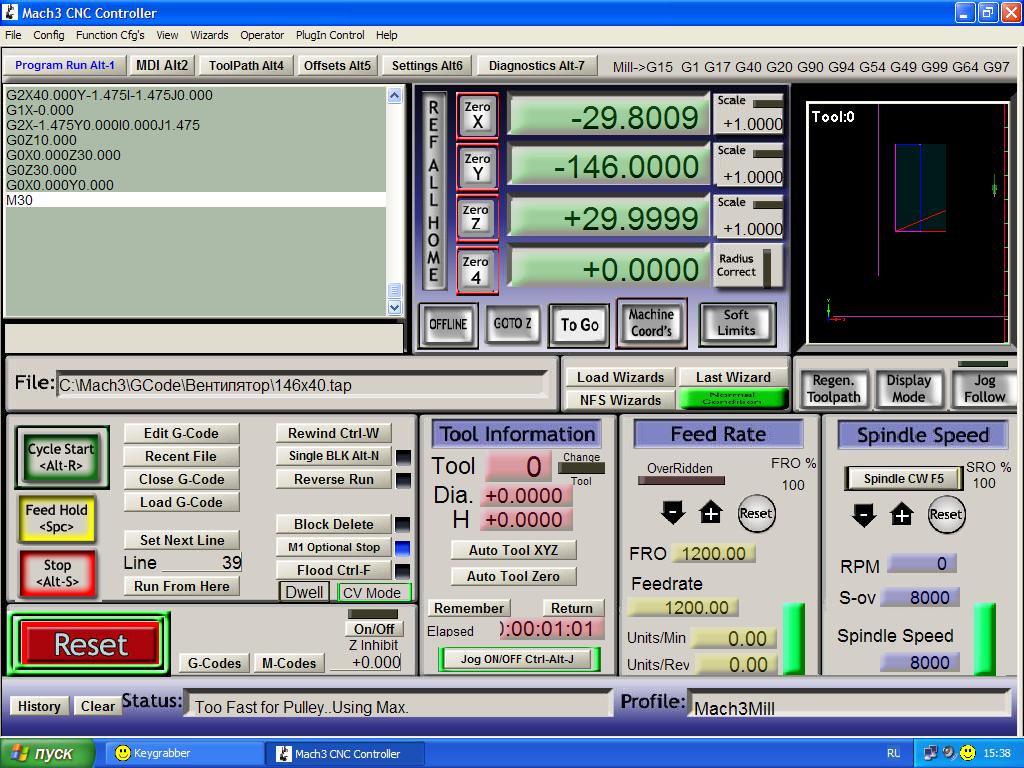Toggle Jog ON/OFF Ctrl-Alt-J
The height and width of the screenshot is (768, 1024).
[517, 659]
